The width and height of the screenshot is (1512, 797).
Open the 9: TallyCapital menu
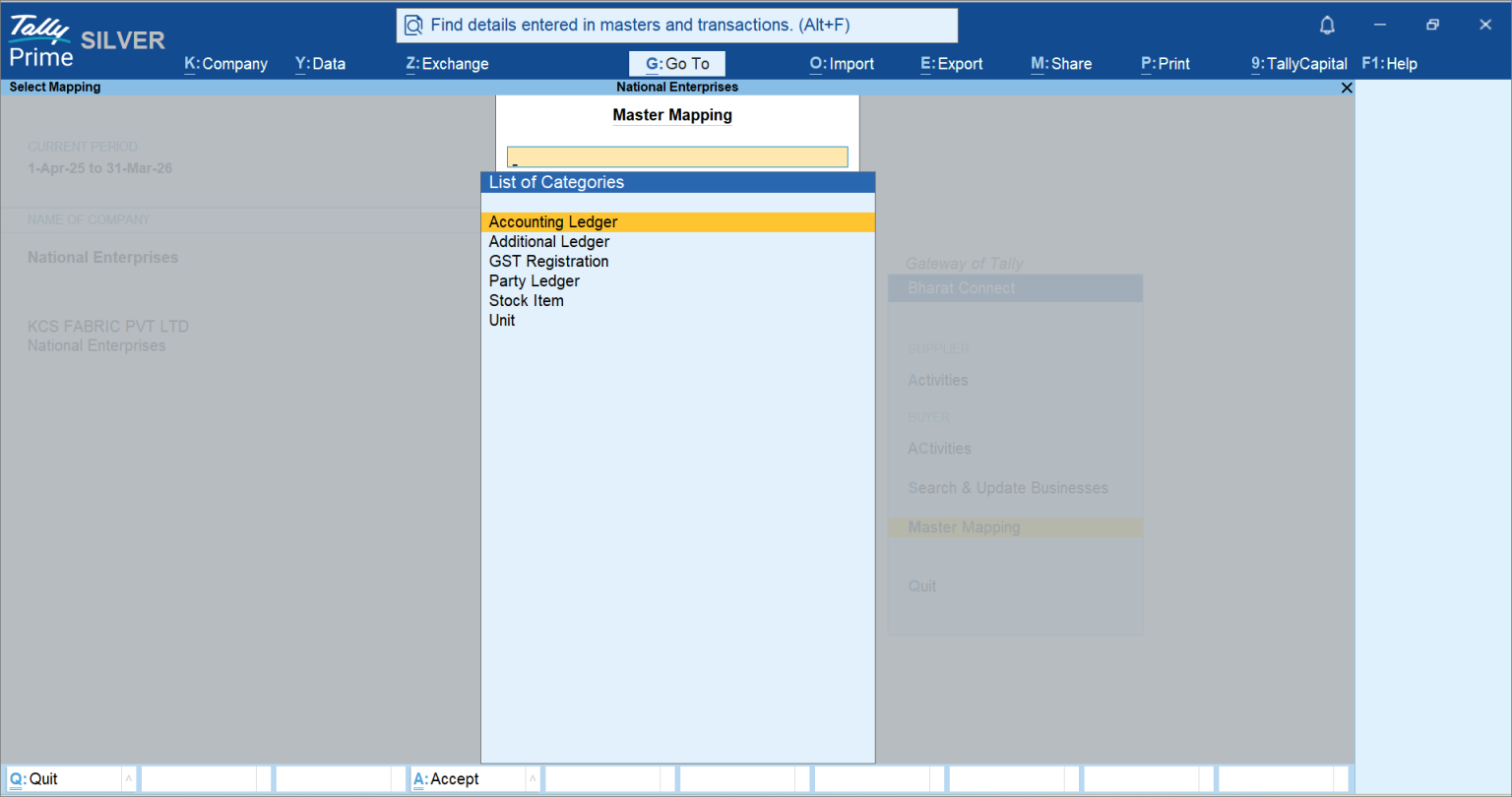pos(1299,64)
